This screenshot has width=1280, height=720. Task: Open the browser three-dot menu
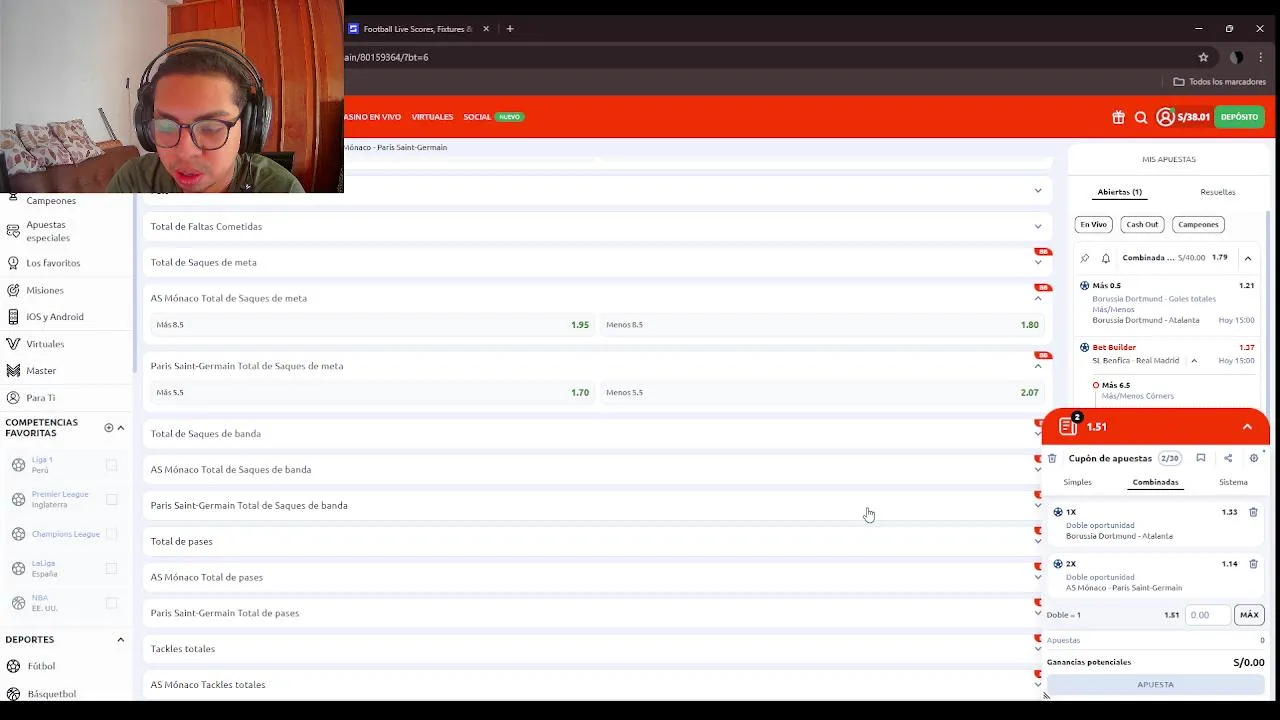click(1261, 57)
